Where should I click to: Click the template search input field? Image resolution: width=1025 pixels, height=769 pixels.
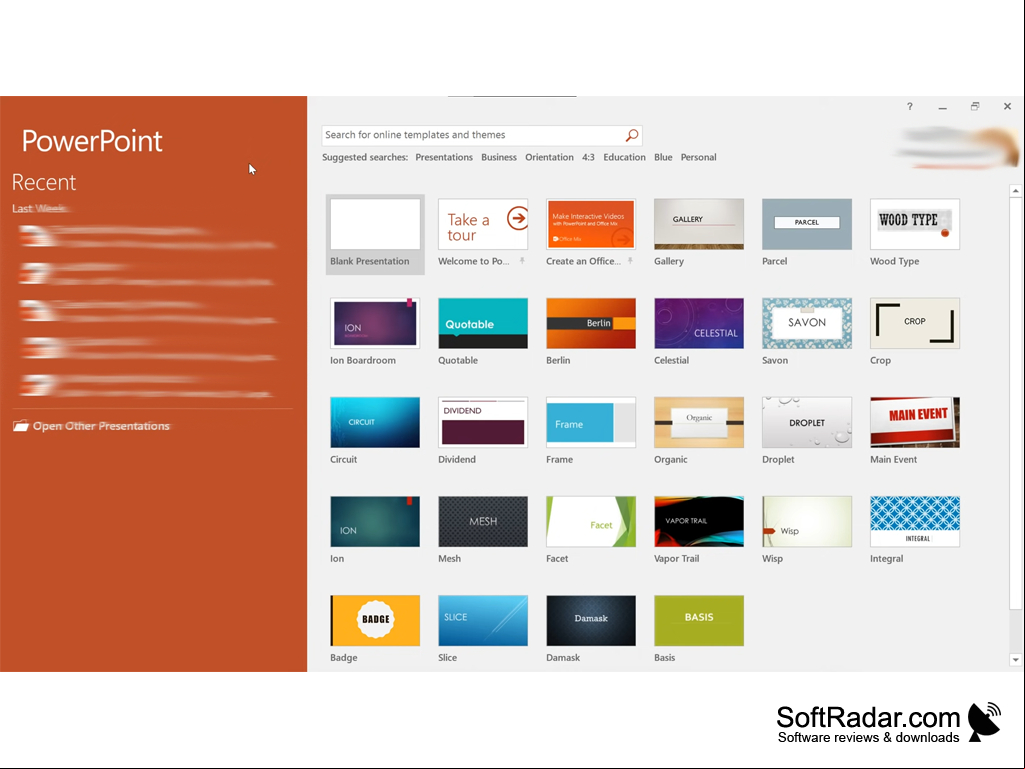pyautogui.click(x=482, y=135)
